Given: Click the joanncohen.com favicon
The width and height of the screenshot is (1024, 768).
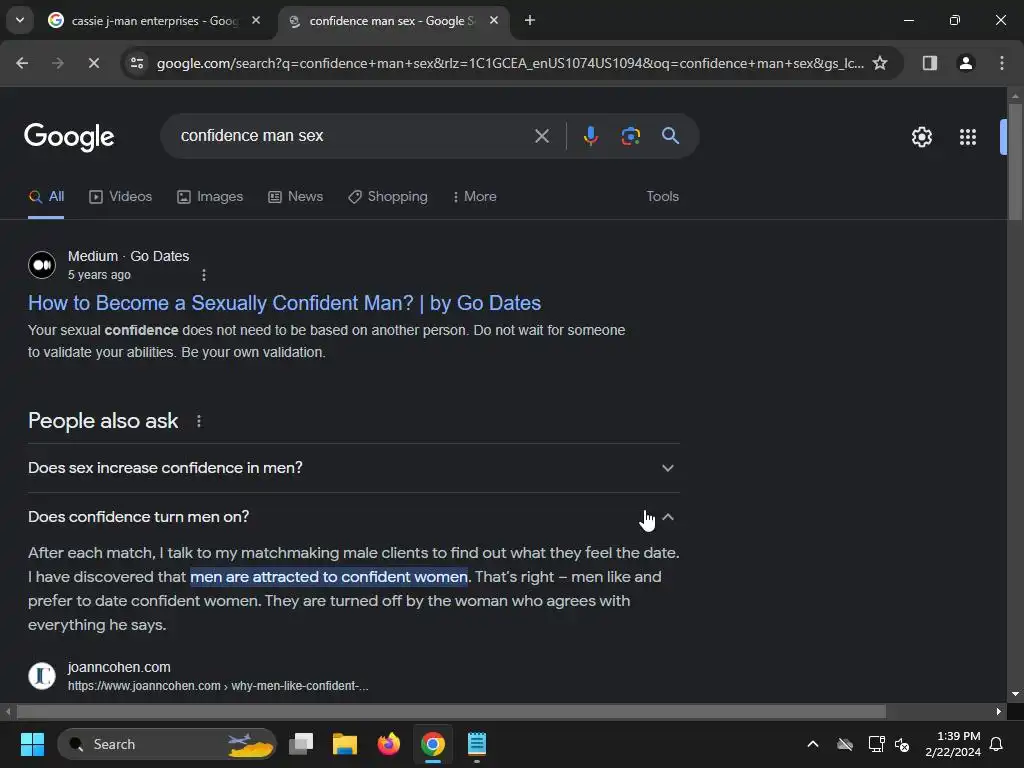Looking at the screenshot, I should pos(42,676).
